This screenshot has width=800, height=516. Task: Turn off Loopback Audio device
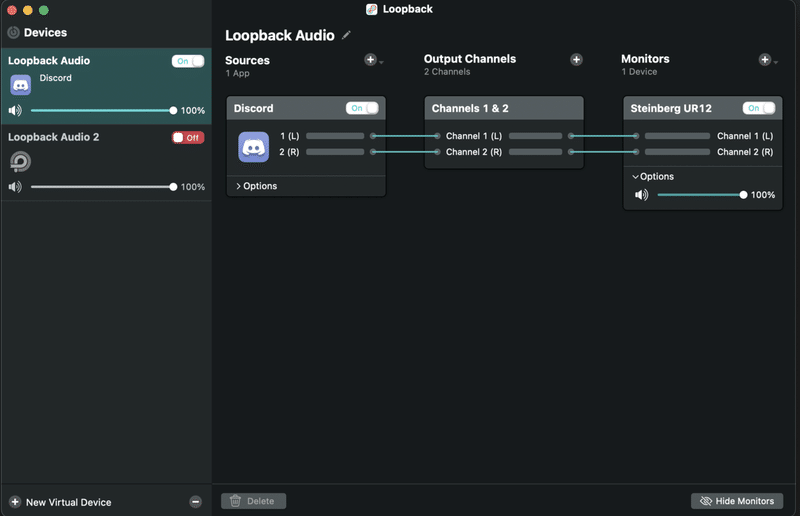[x=188, y=61]
